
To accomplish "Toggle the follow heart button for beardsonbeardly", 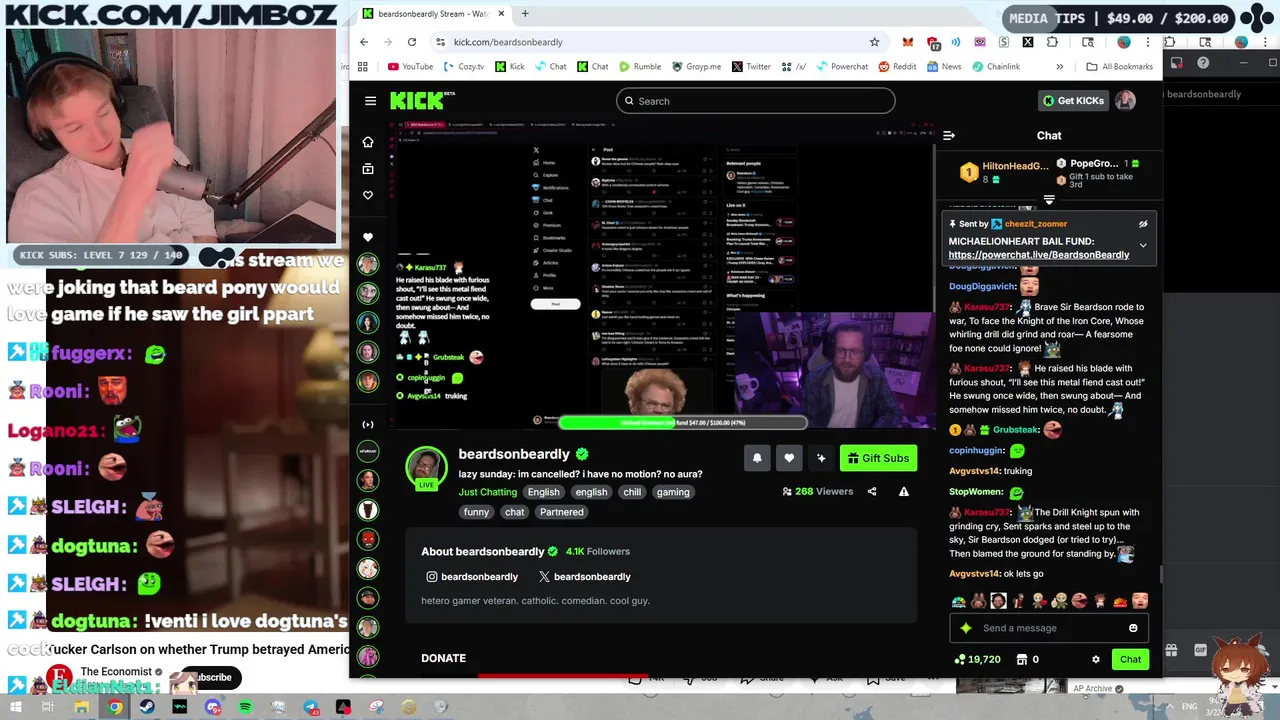I will [x=789, y=458].
